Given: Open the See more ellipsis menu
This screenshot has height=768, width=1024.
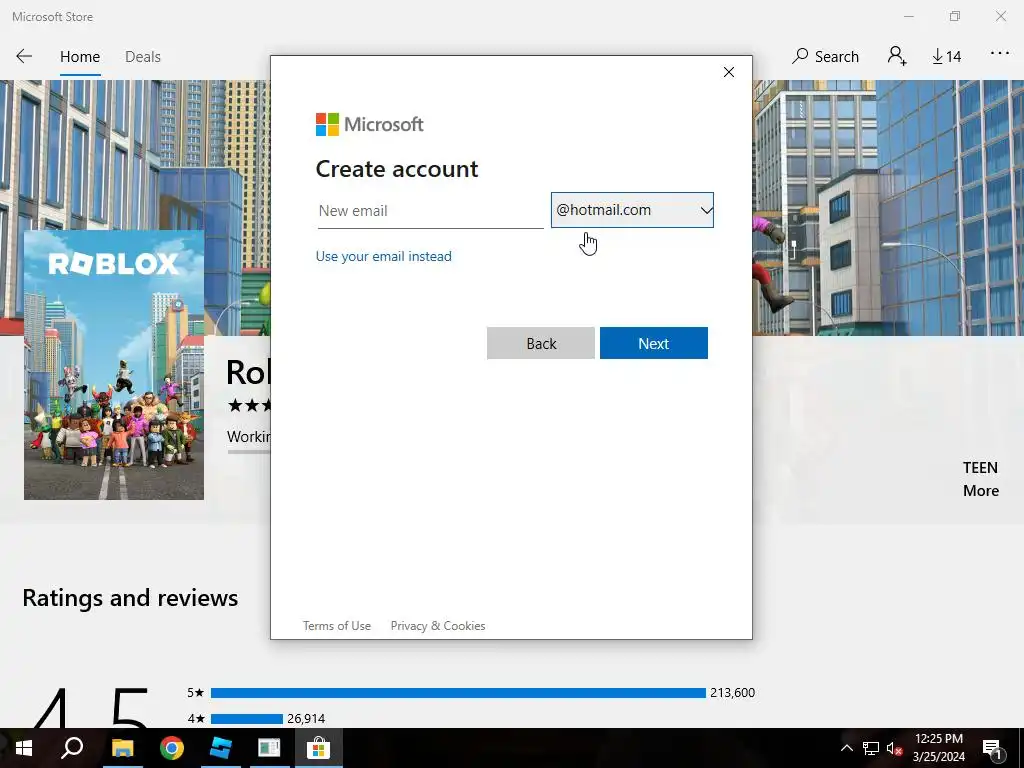Looking at the screenshot, I should tap(1000, 54).
